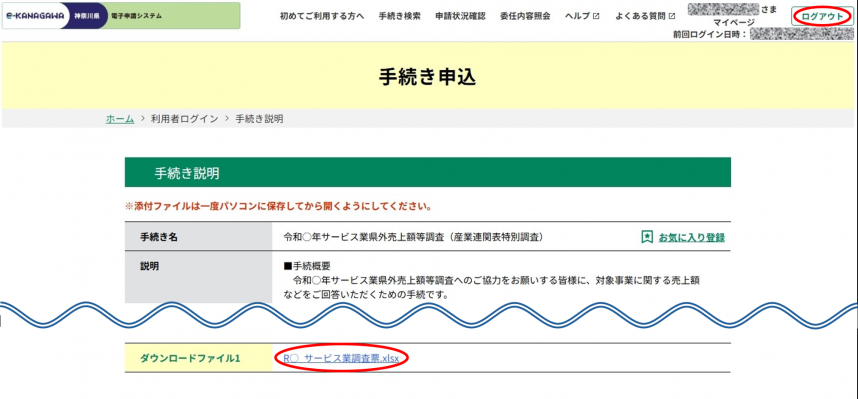Click the 手続き説明 green section header
Screen dimensions: 858x399
427,172
